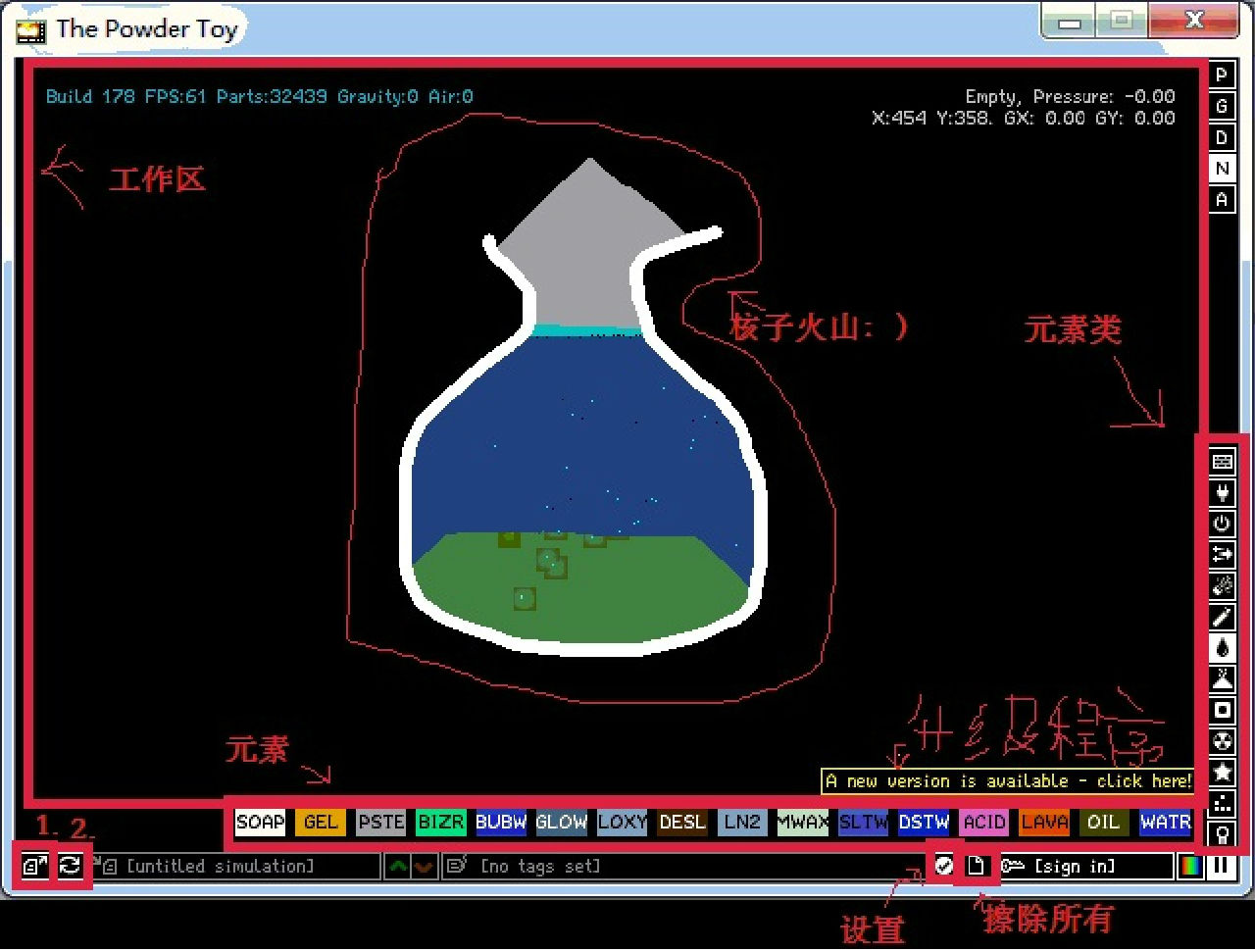
Task: Open the Electronics category plug icon
Action: click(x=1222, y=492)
